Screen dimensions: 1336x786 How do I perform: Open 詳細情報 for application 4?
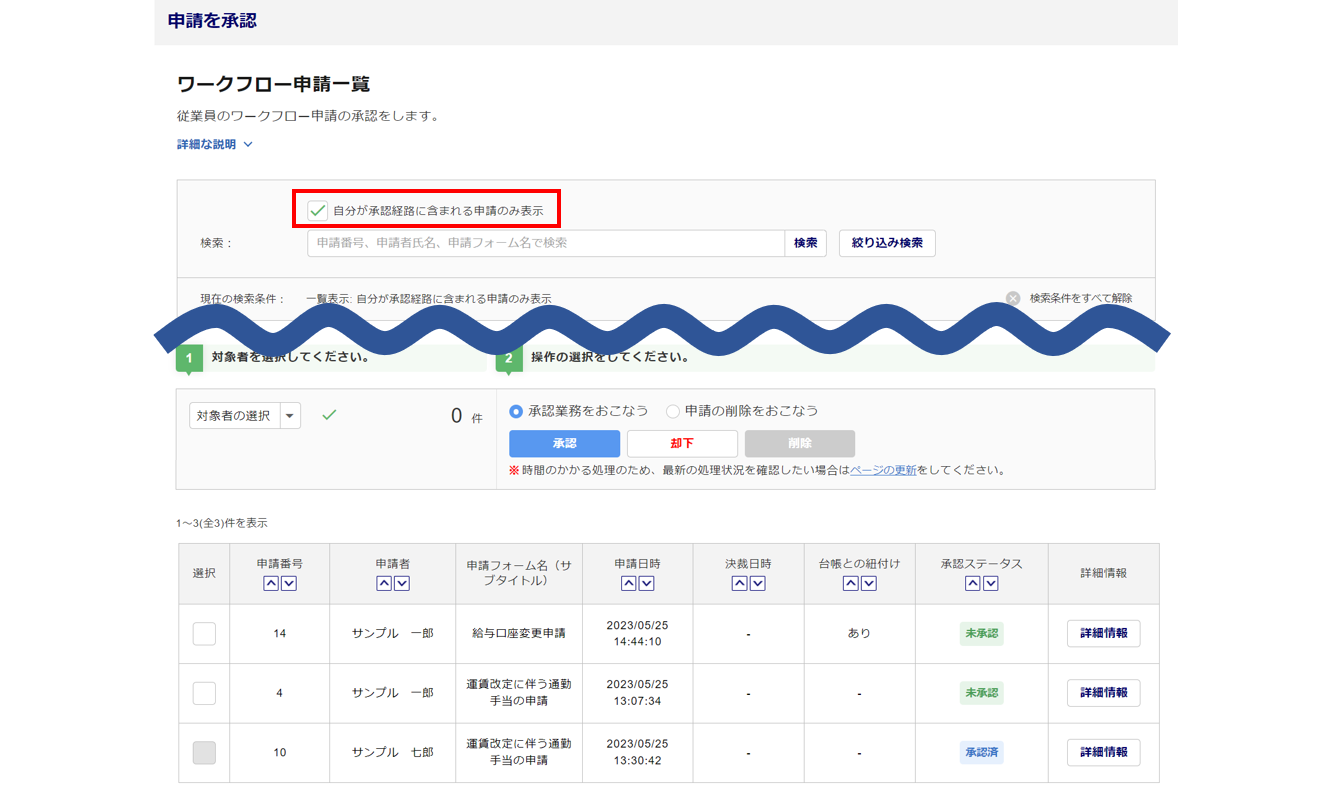coord(1104,693)
